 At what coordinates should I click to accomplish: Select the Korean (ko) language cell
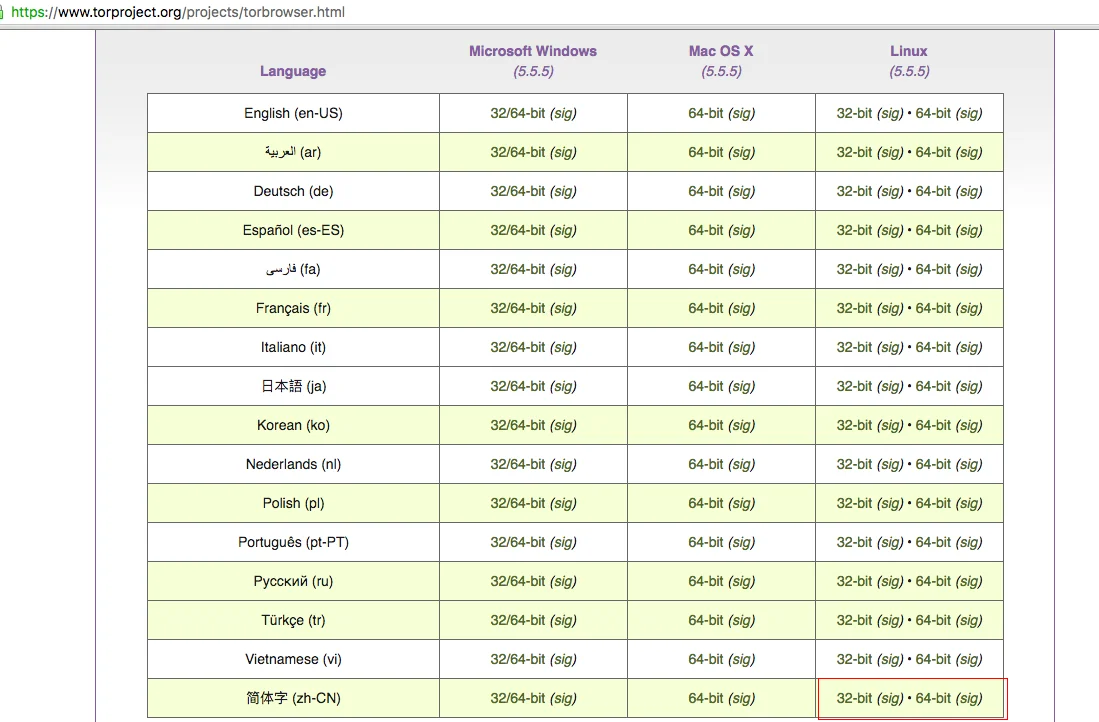coord(293,425)
